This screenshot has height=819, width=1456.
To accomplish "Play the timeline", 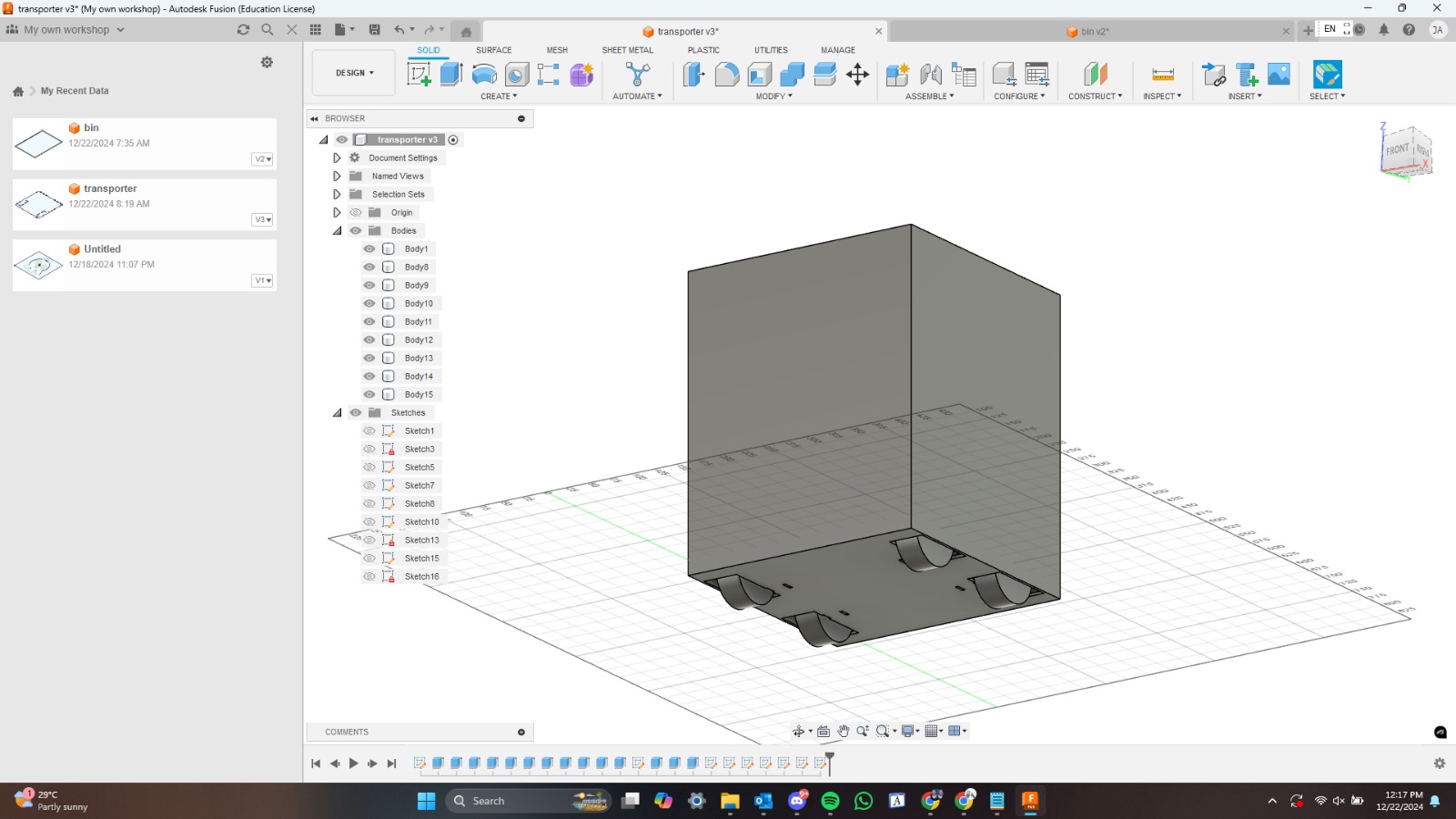I will 354,763.
